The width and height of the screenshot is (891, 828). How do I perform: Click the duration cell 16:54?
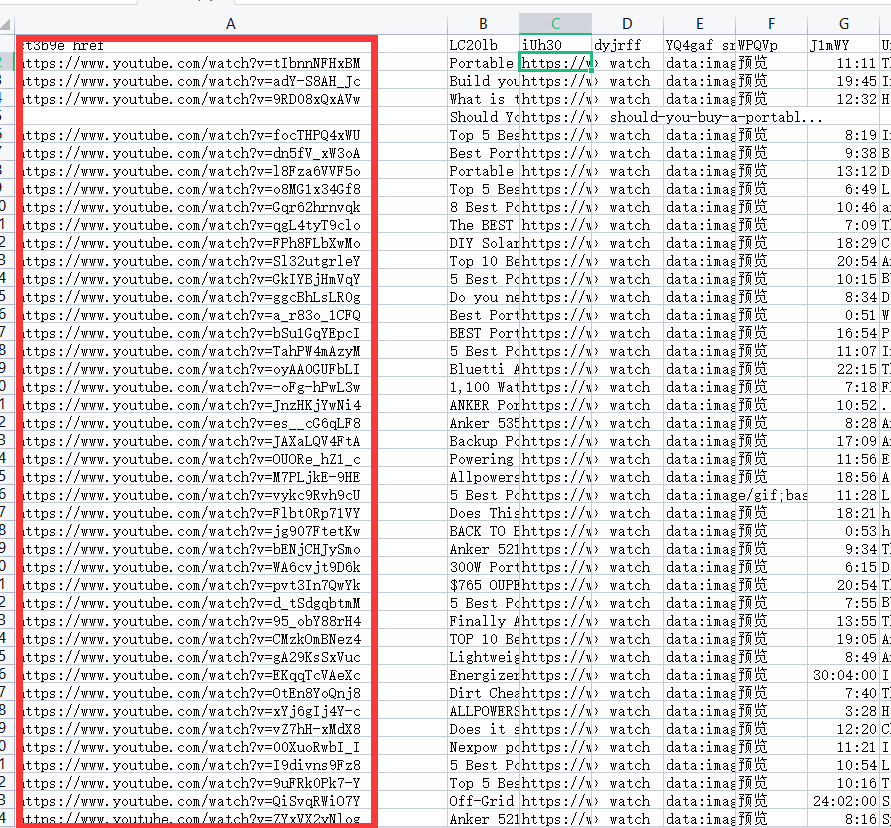coord(843,334)
